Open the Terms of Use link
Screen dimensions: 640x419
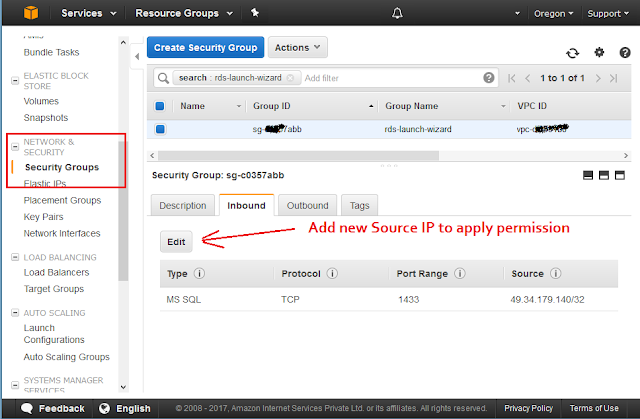[x=594, y=408]
